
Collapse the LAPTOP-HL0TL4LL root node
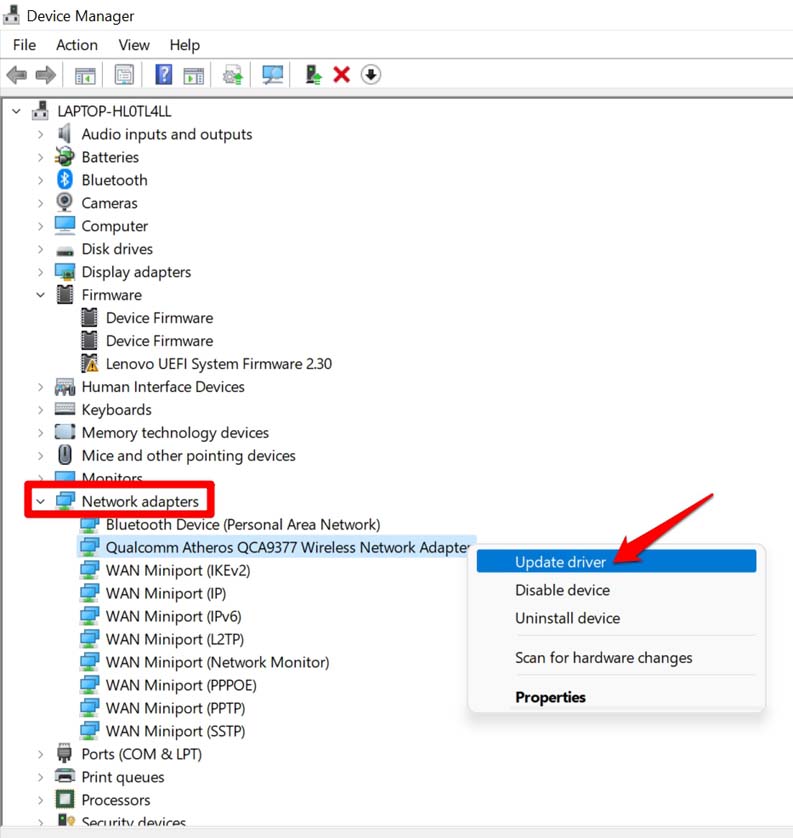[x=17, y=111]
